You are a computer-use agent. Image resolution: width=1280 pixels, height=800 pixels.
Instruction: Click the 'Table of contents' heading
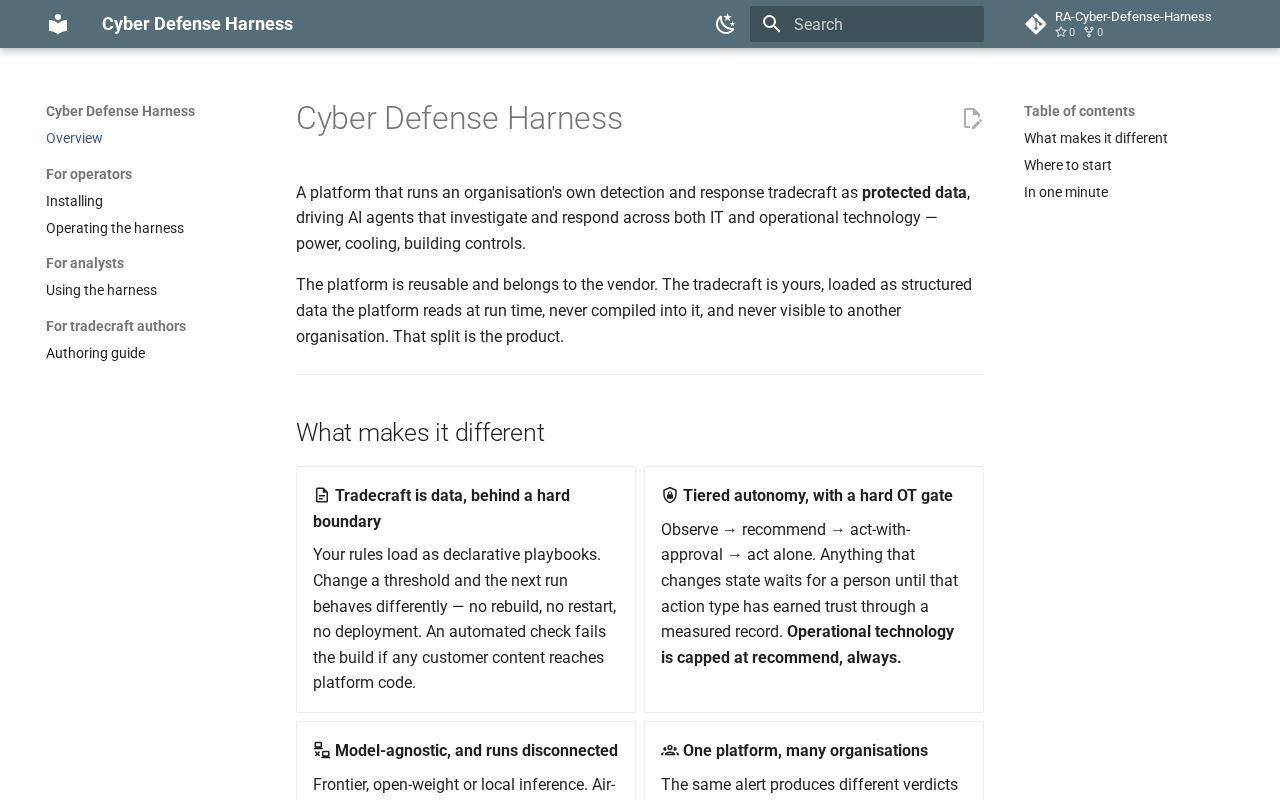coord(1079,111)
